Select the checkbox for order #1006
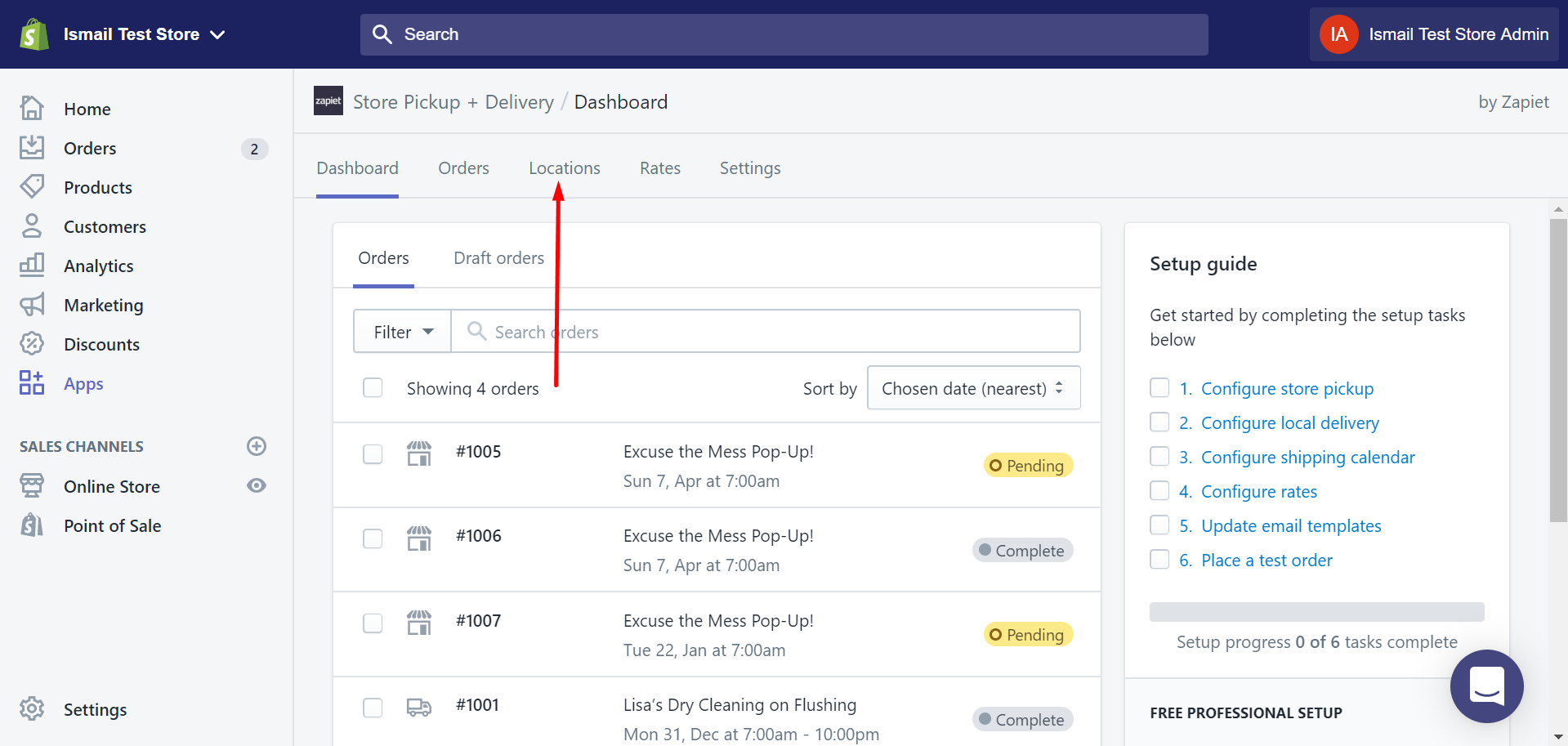The image size is (1568, 746). point(373,538)
